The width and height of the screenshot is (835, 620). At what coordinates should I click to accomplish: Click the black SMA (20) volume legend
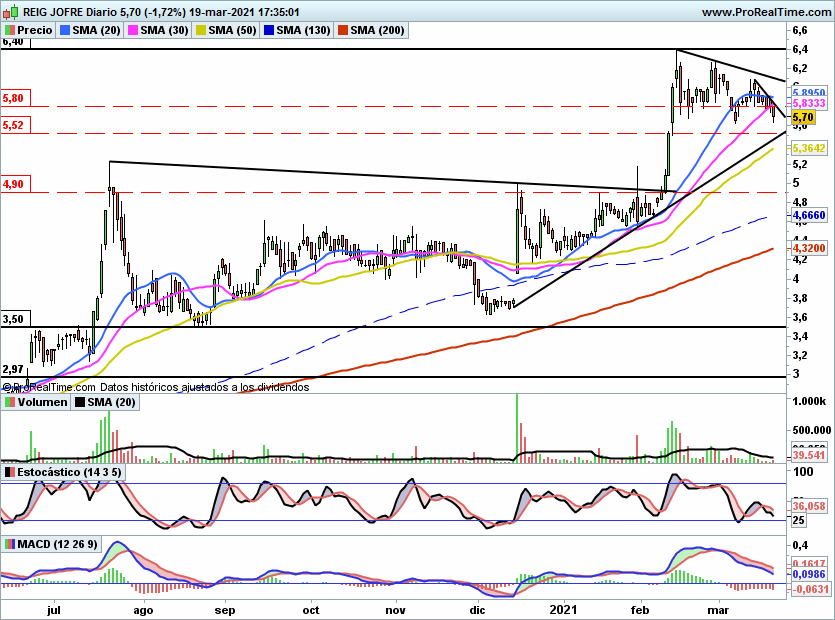105,402
